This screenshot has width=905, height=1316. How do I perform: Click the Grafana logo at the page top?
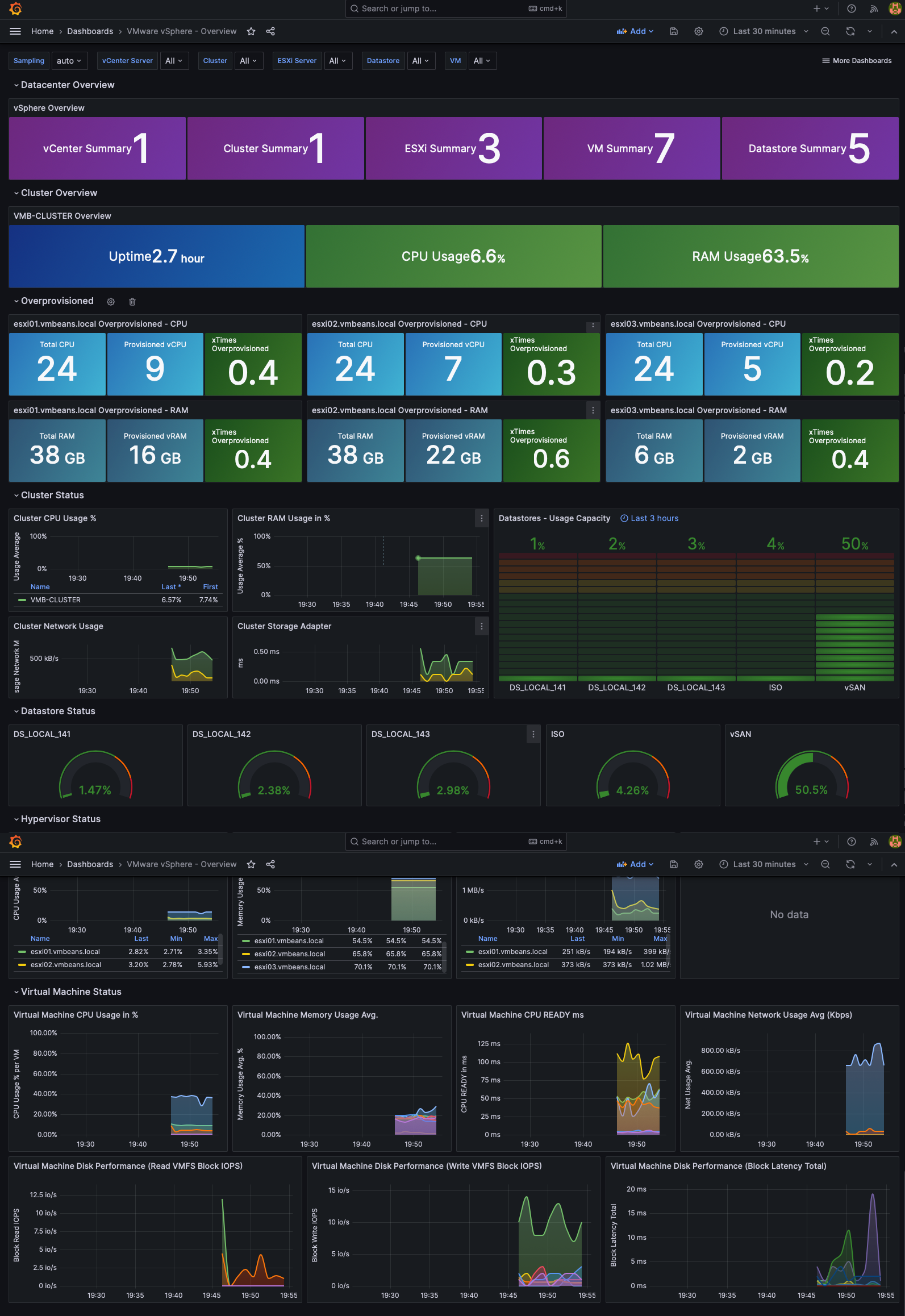point(16,9)
